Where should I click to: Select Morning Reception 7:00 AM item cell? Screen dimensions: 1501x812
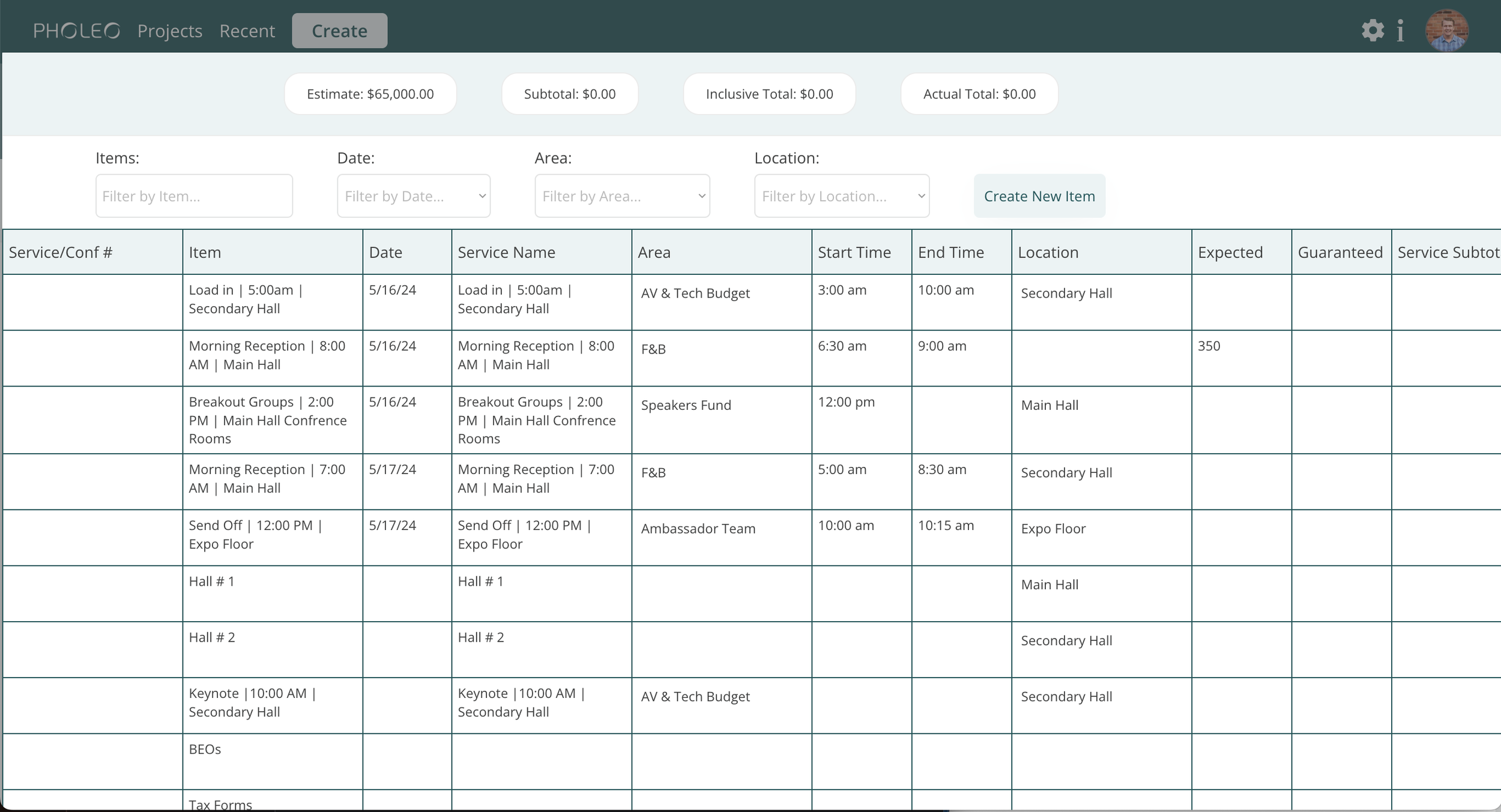coord(273,482)
